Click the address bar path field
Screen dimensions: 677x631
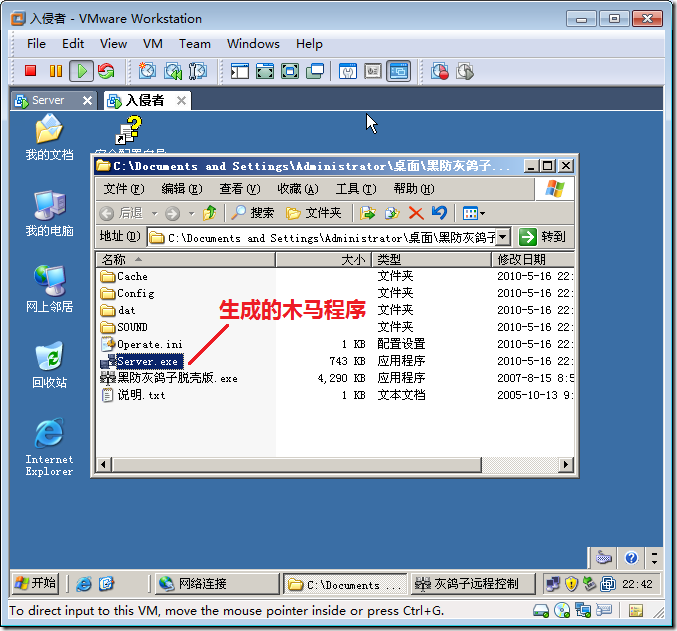pyautogui.click(x=322, y=237)
